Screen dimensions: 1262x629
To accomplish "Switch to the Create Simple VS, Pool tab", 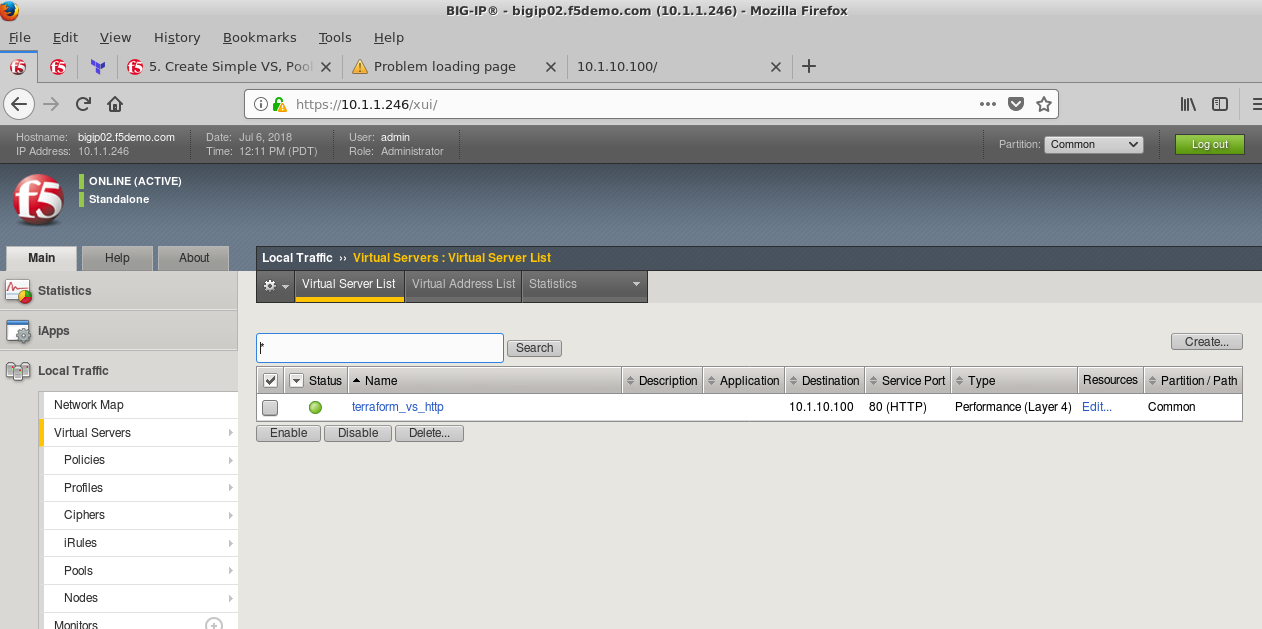I will point(229,67).
